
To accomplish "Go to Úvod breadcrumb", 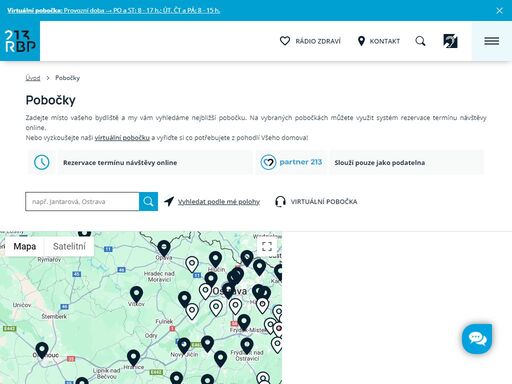I will tap(33, 78).
